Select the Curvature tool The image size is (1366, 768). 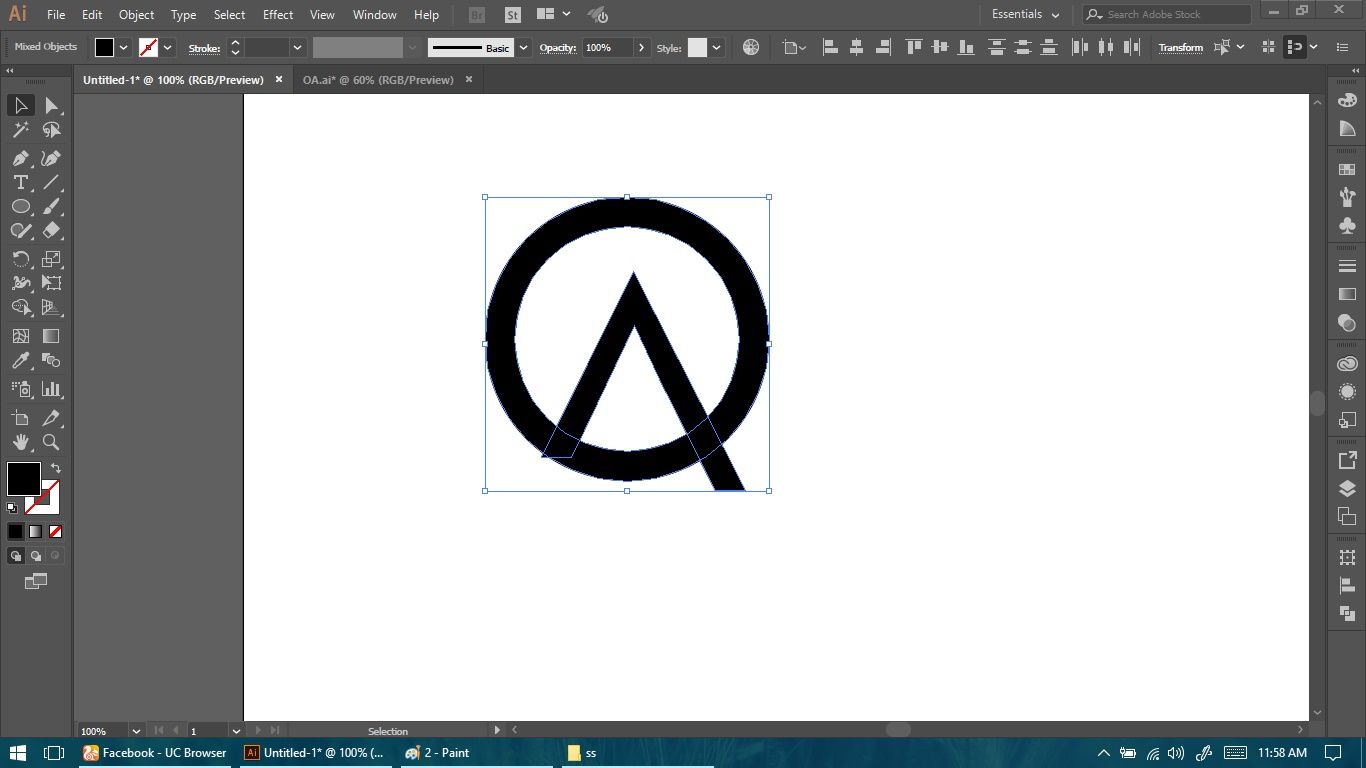click(x=51, y=158)
